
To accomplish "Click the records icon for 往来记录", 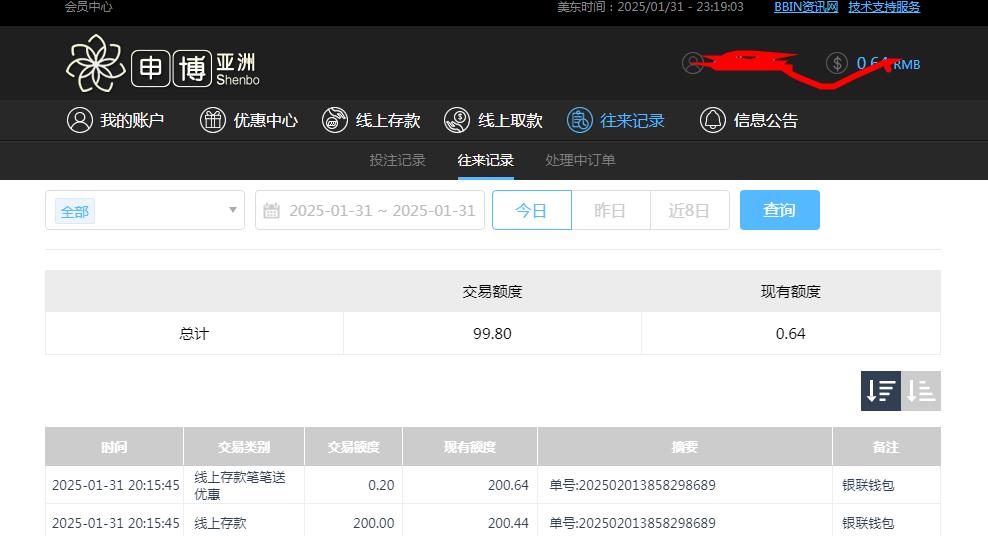I will coord(580,120).
